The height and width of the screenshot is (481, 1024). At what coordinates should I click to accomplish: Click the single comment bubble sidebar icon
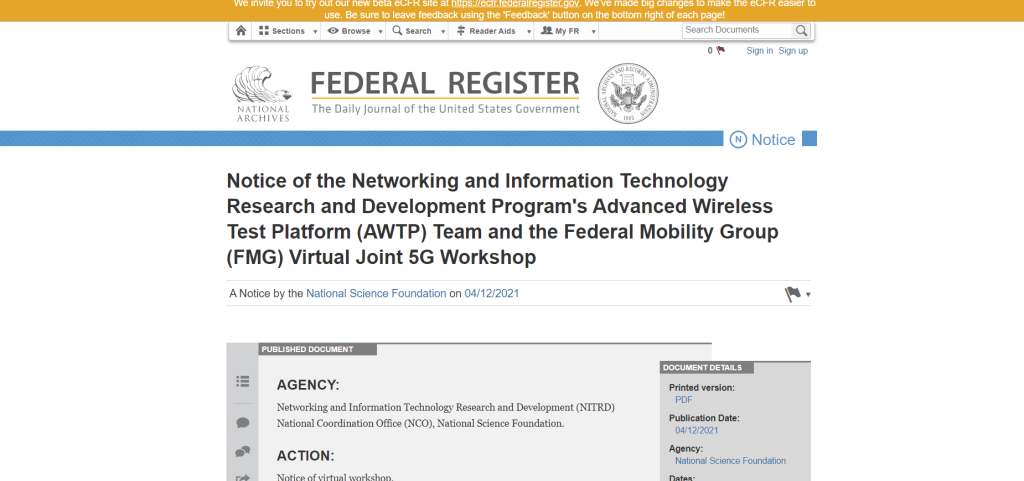click(242, 423)
